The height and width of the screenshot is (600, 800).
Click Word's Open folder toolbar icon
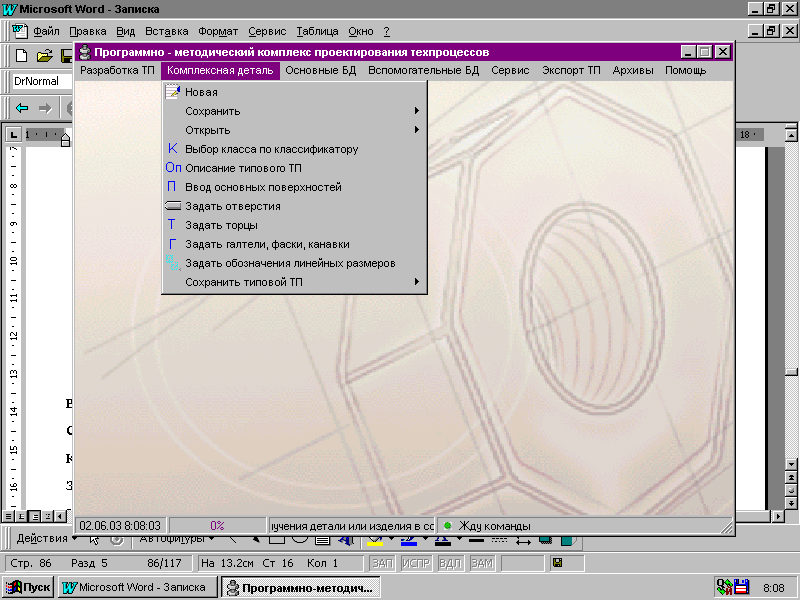coord(45,55)
